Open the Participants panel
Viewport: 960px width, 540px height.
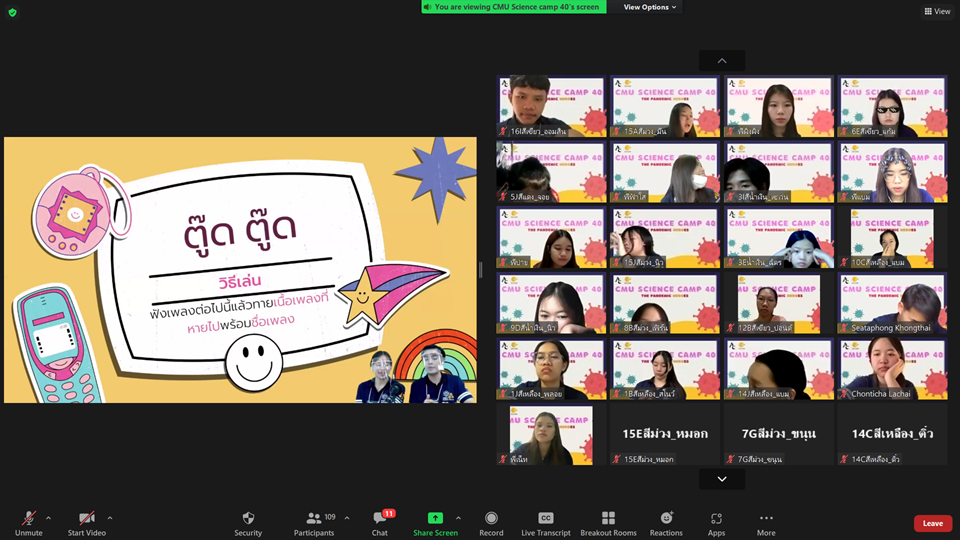click(x=314, y=518)
